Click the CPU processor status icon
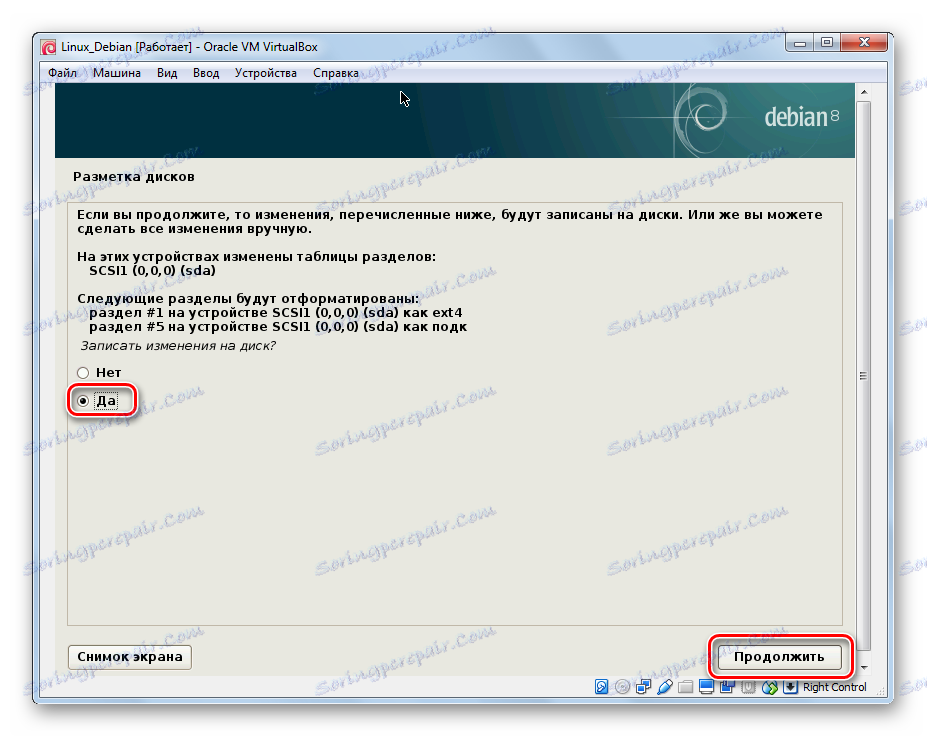 748,687
